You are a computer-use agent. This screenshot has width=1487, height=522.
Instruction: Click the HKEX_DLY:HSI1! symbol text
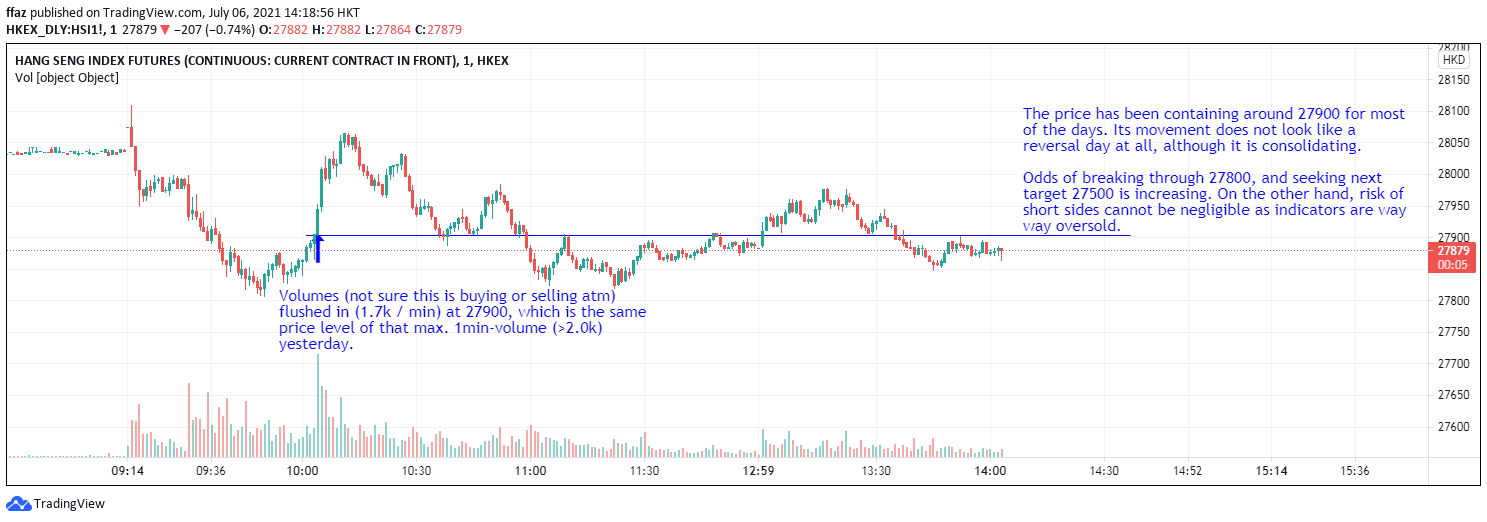click(x=59, y=29)
